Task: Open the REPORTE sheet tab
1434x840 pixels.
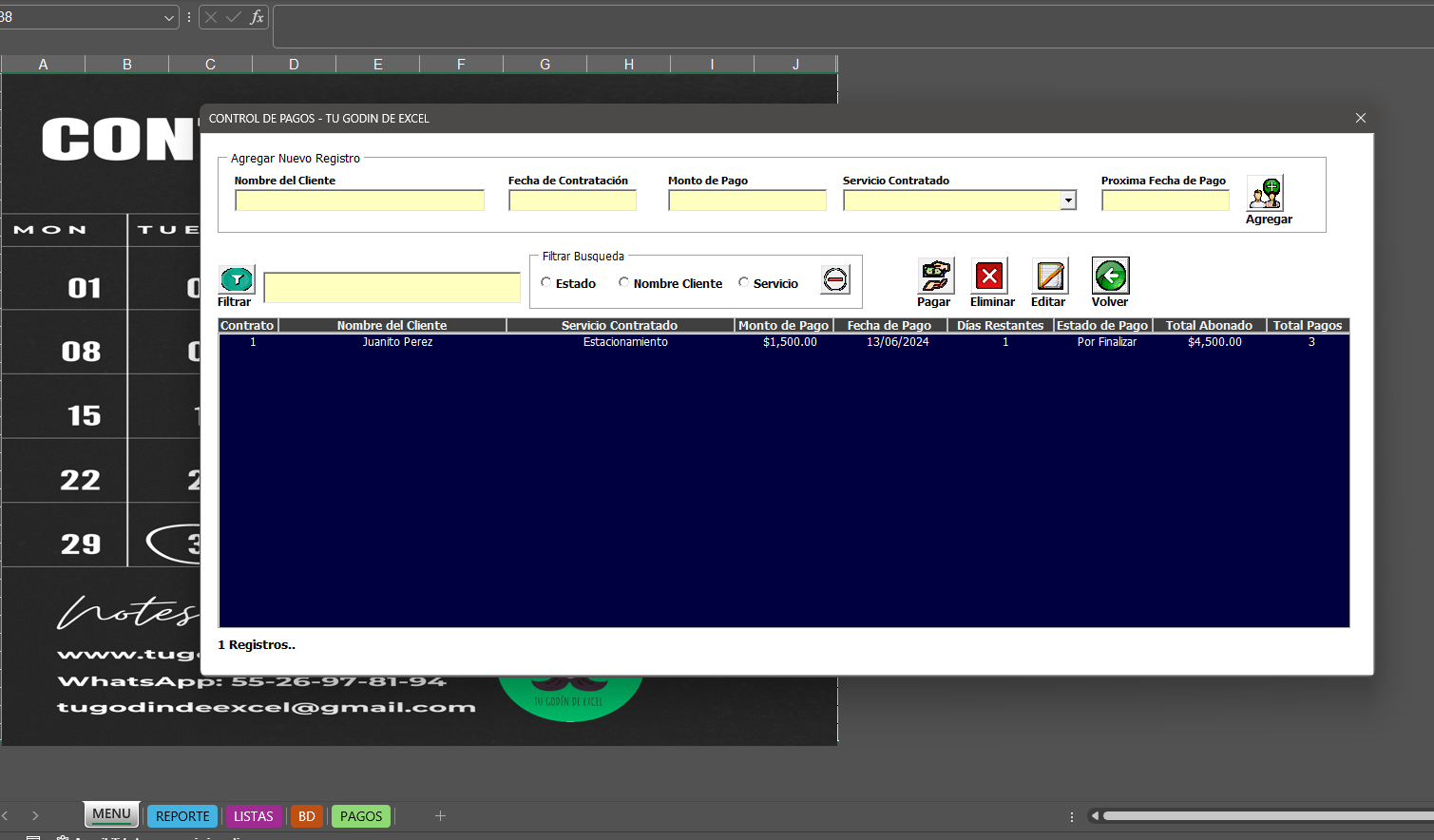Action: tap(182, 815)
